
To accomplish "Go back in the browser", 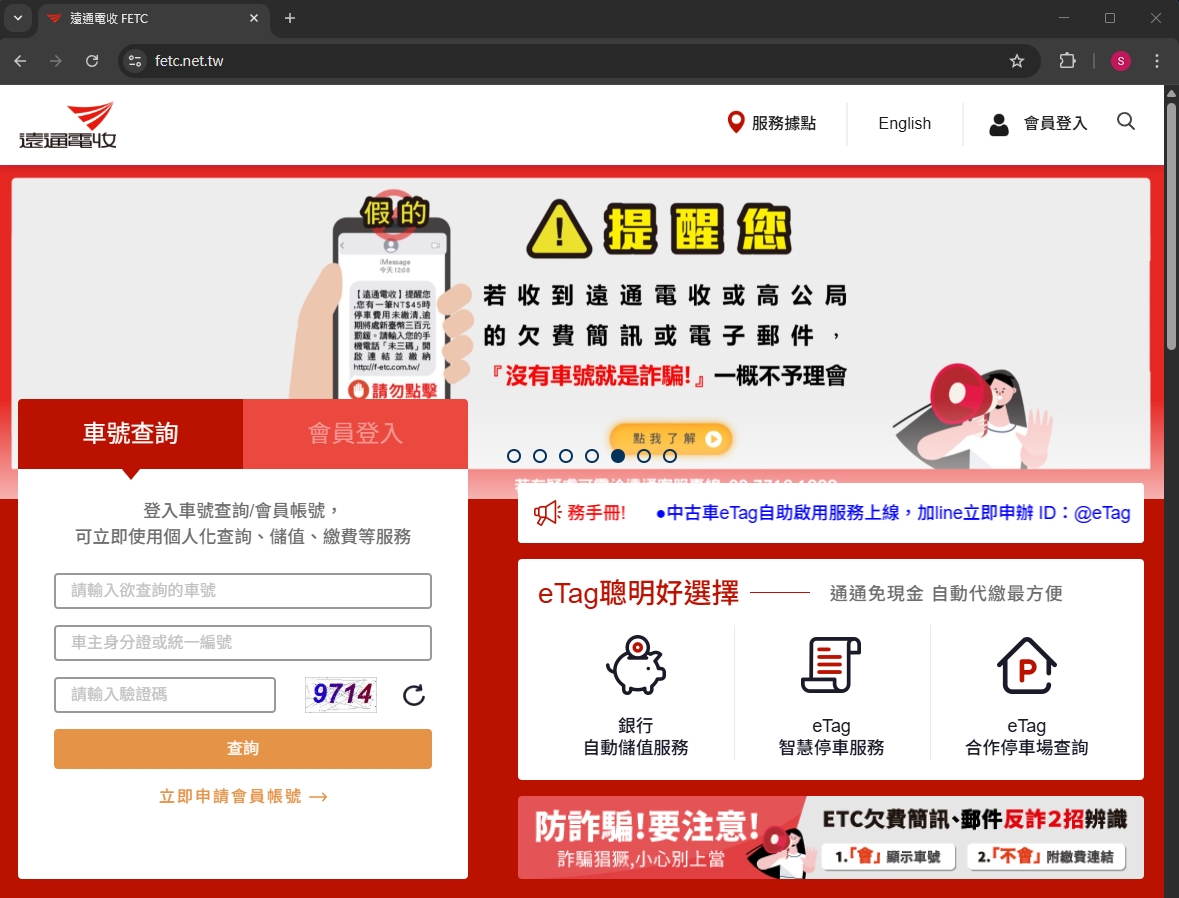I will click(x=20, y=61).
